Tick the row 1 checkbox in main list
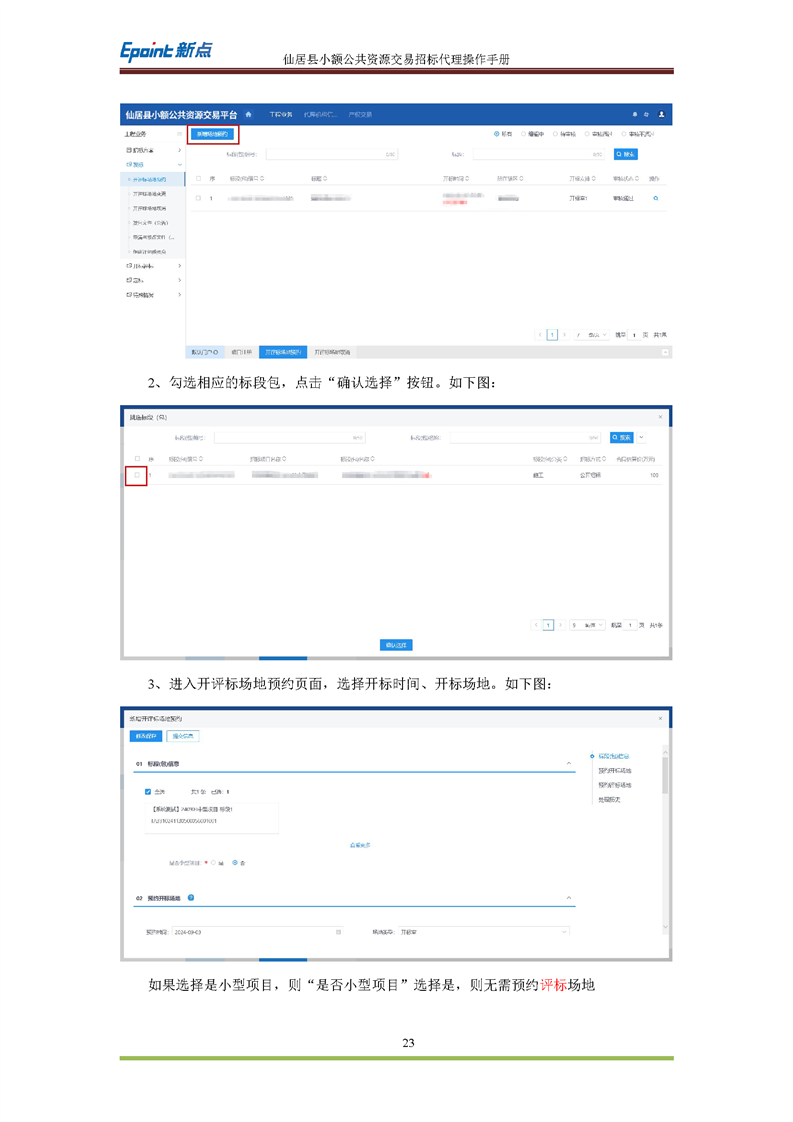Screen dimensions: 793x1122 198,198
